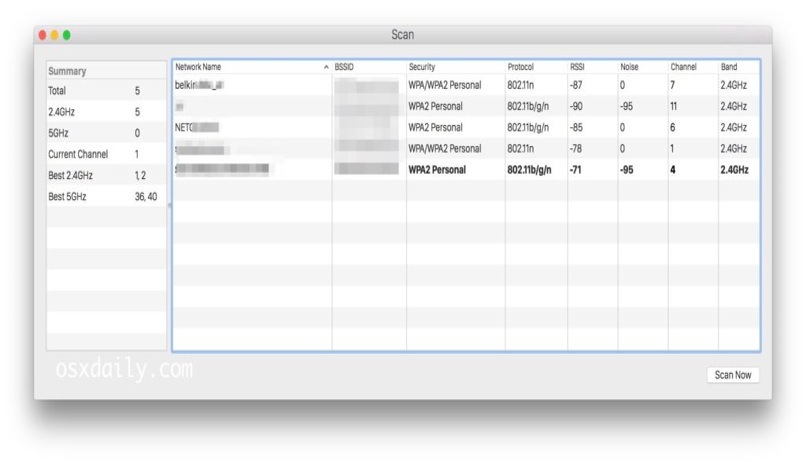
Task: Click the Scan Now button
Action: coord(733,375)
